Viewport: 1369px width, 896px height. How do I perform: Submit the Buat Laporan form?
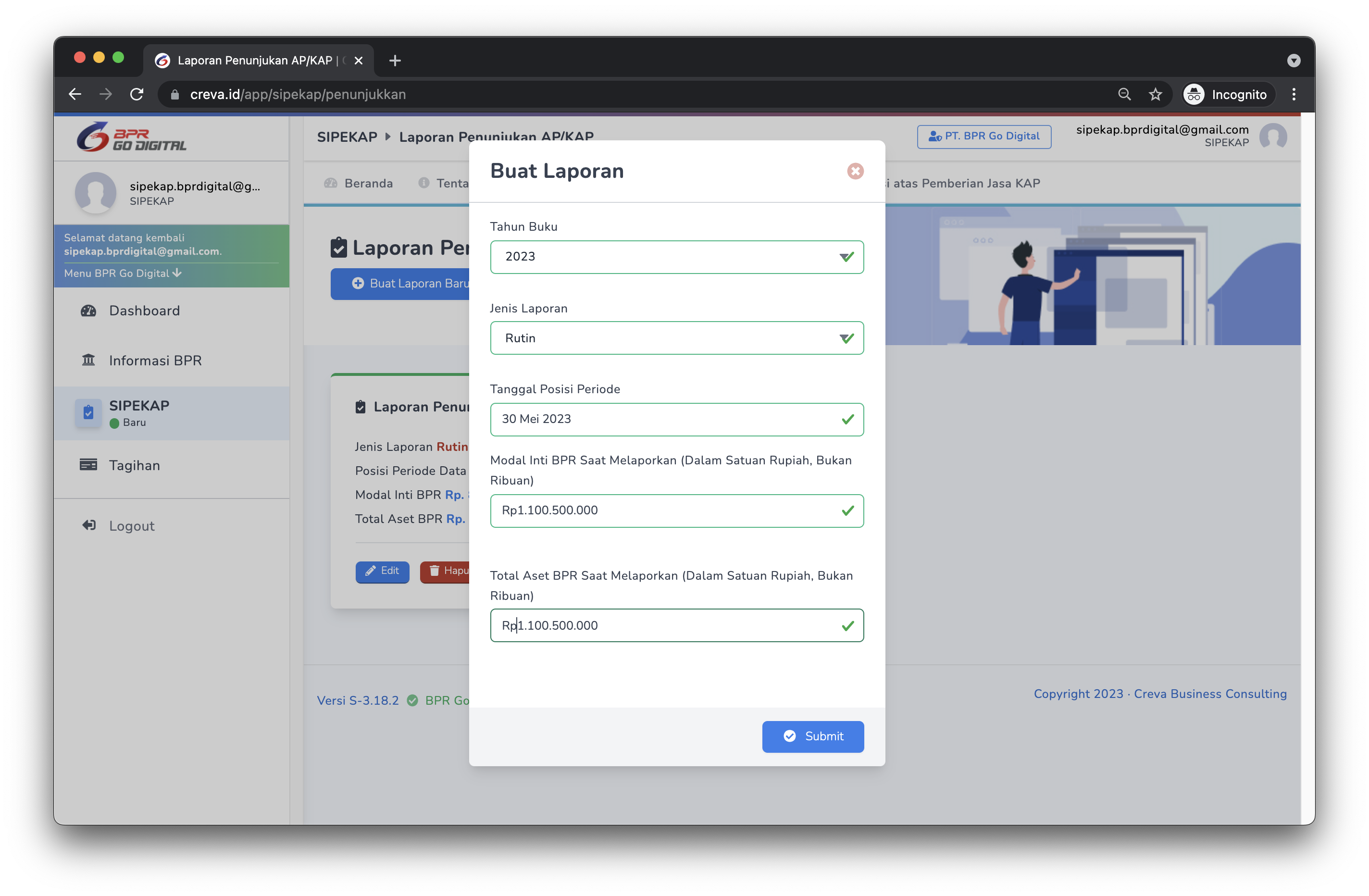click(812, 736)
